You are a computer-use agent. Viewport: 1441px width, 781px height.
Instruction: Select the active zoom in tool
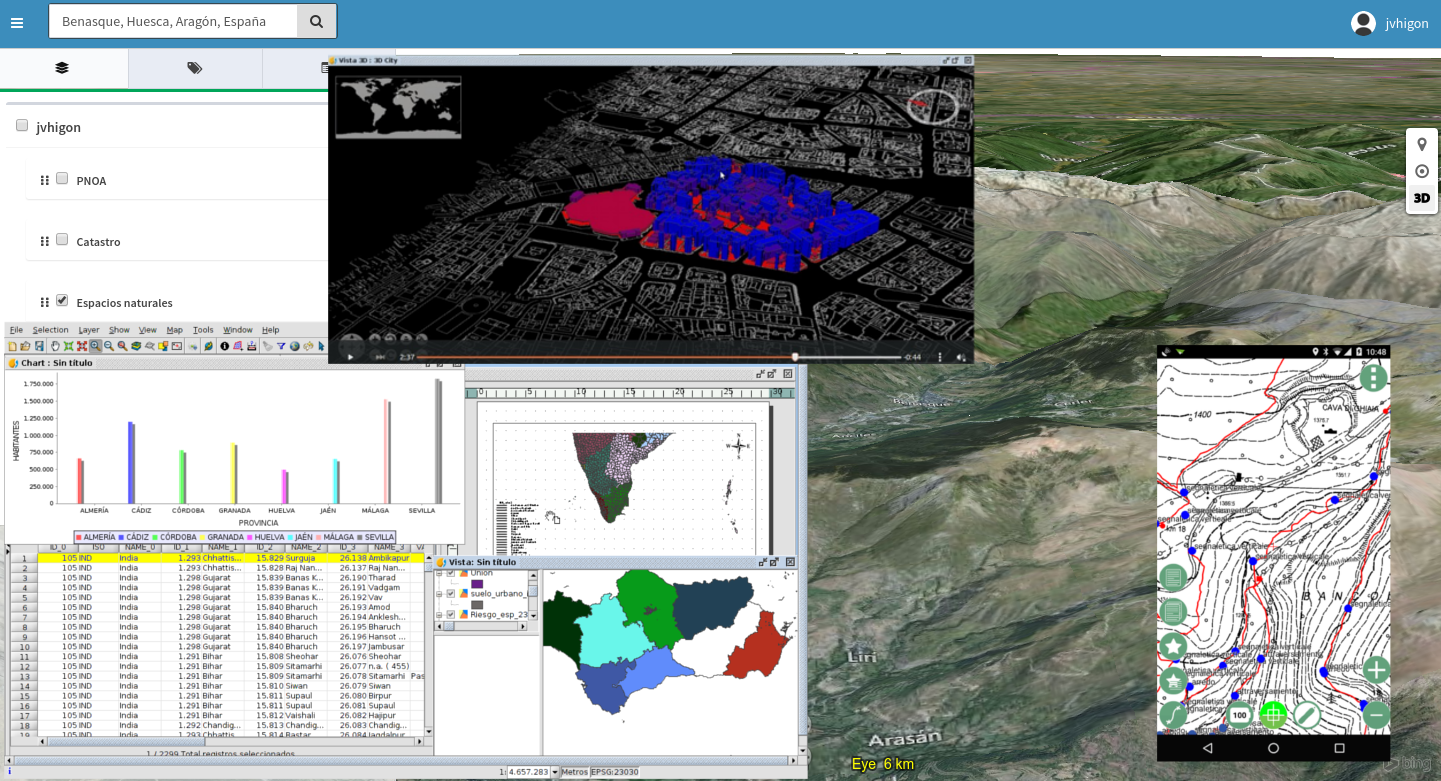point(95,346)
